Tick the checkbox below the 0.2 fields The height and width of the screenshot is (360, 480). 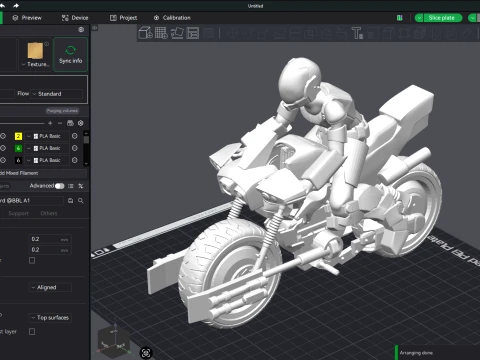point(32,260)
